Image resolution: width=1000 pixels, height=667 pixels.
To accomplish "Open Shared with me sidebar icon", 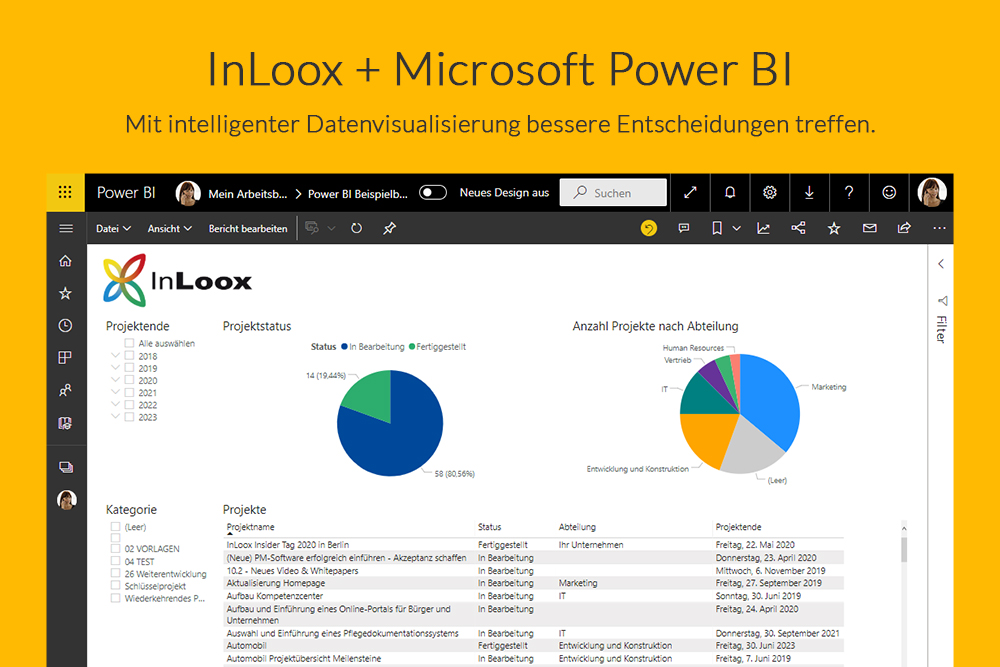I will 65,390.
